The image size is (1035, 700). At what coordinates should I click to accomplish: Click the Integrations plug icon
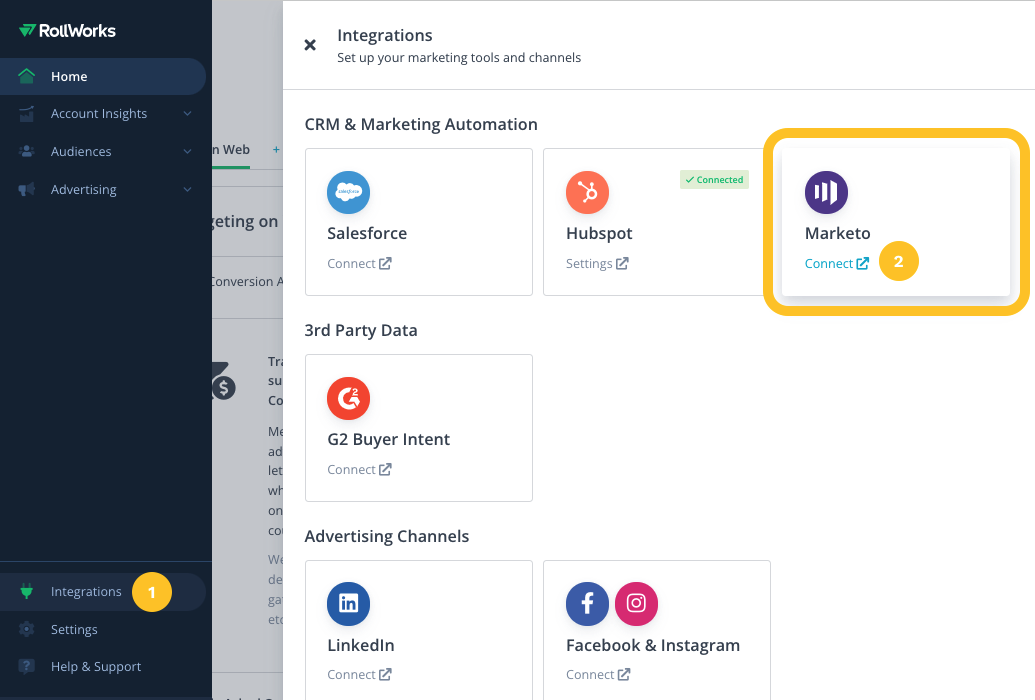25,591
